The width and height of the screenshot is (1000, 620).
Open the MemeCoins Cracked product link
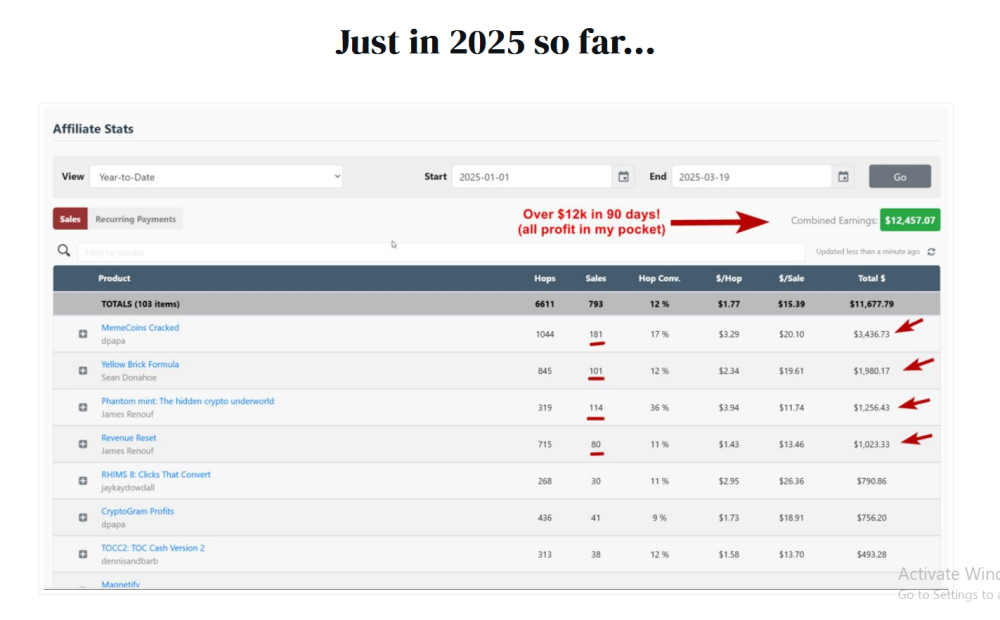pyautogui.click(x=140, y=327)
